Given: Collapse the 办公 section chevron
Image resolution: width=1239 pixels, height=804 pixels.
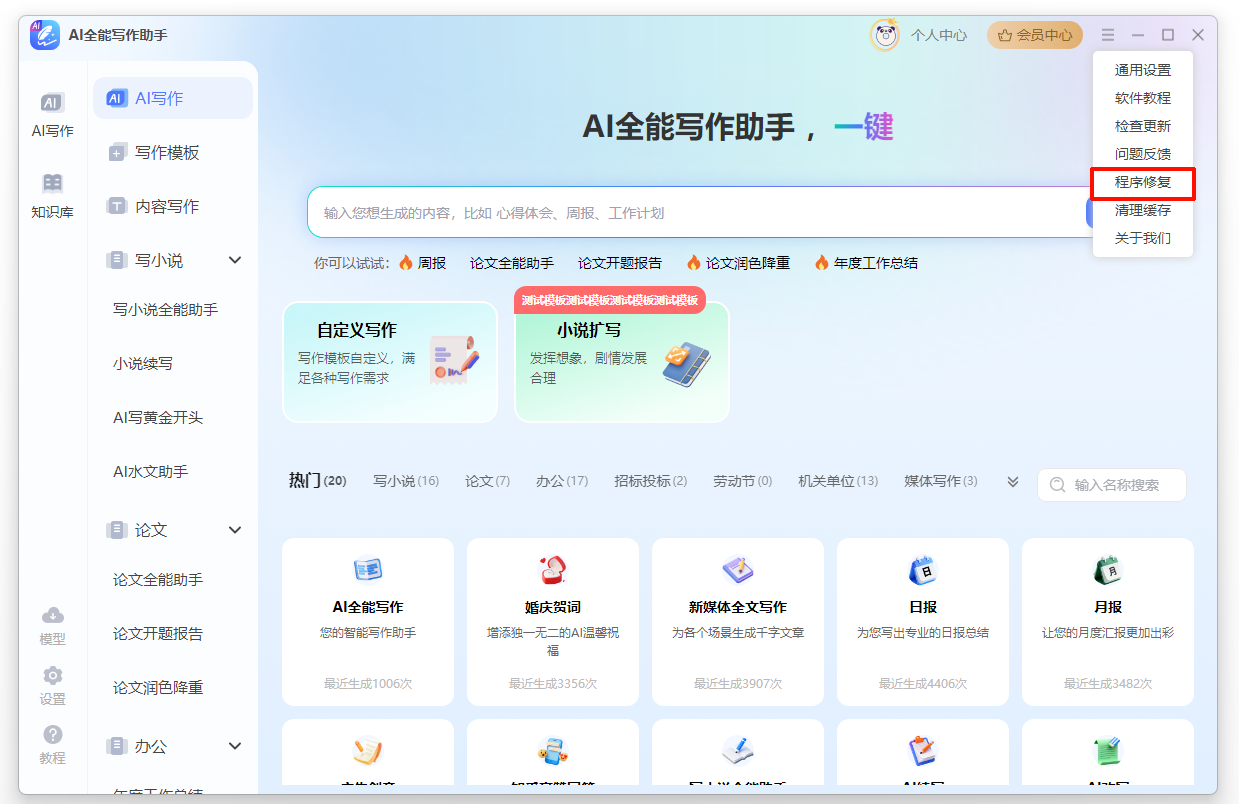Looking at the screenshot, I should pos(235,745).
